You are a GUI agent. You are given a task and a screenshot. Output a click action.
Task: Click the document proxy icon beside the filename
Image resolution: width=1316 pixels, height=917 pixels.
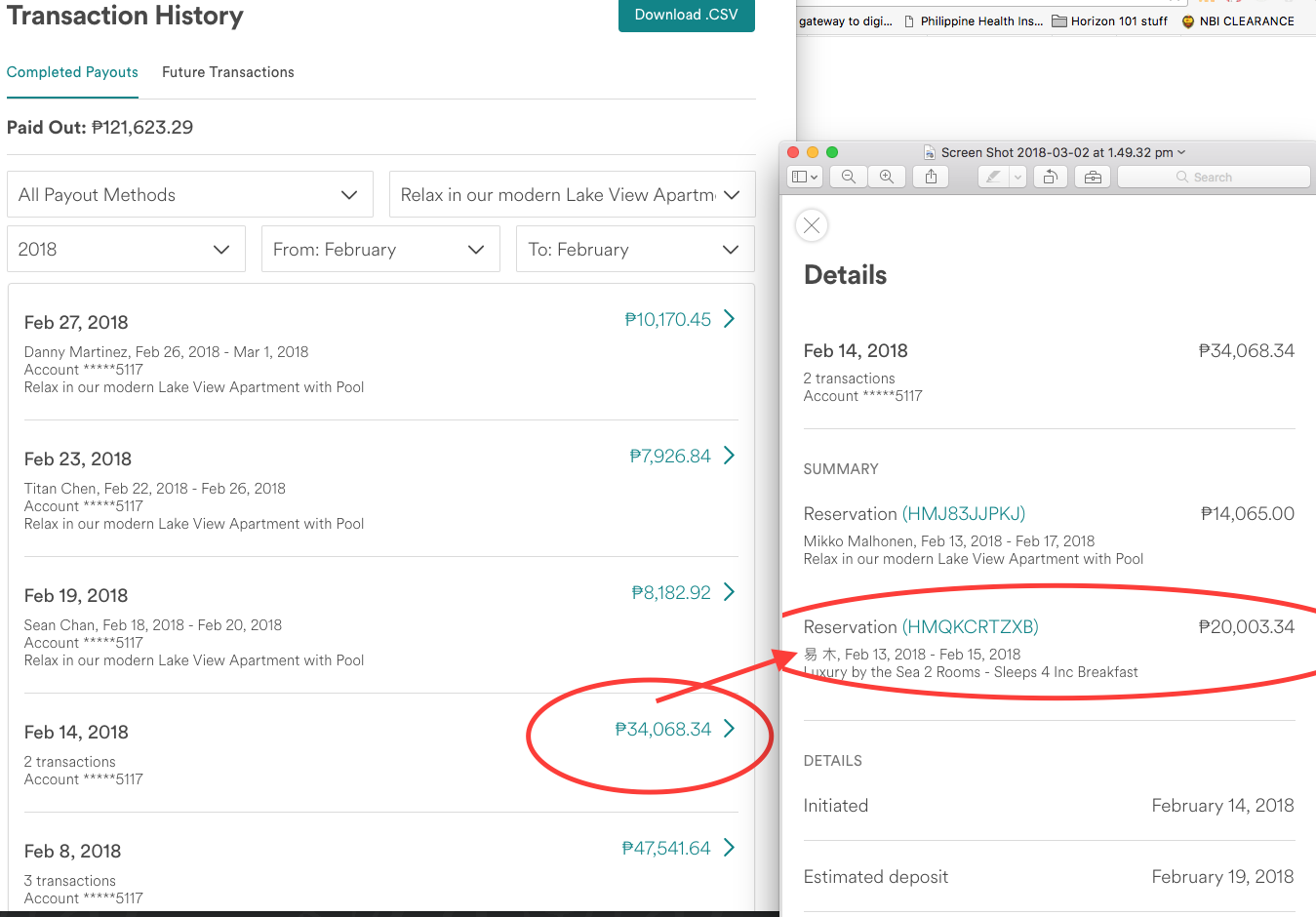tap(928, 152)
